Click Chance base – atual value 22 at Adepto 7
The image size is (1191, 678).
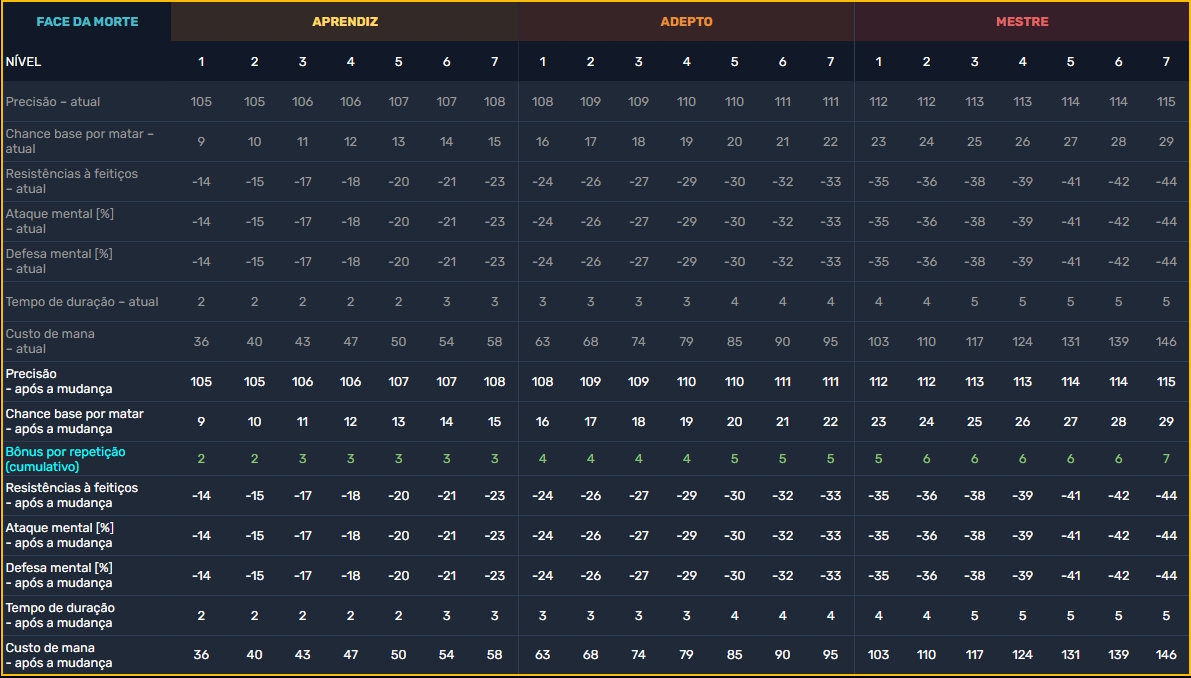pyautogui.click(x=830, y=141)
